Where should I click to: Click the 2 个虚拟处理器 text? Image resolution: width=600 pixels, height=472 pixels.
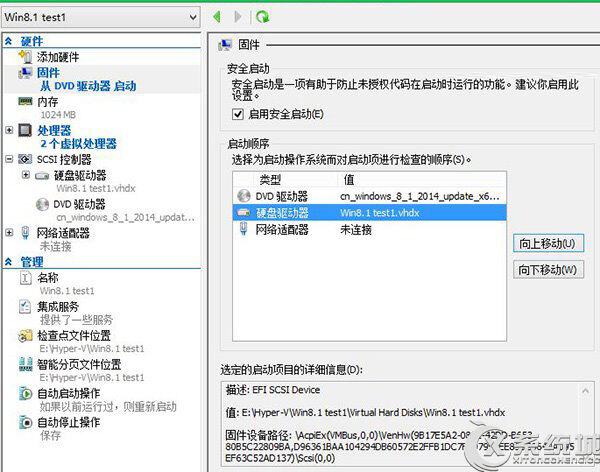pos(78,144)
